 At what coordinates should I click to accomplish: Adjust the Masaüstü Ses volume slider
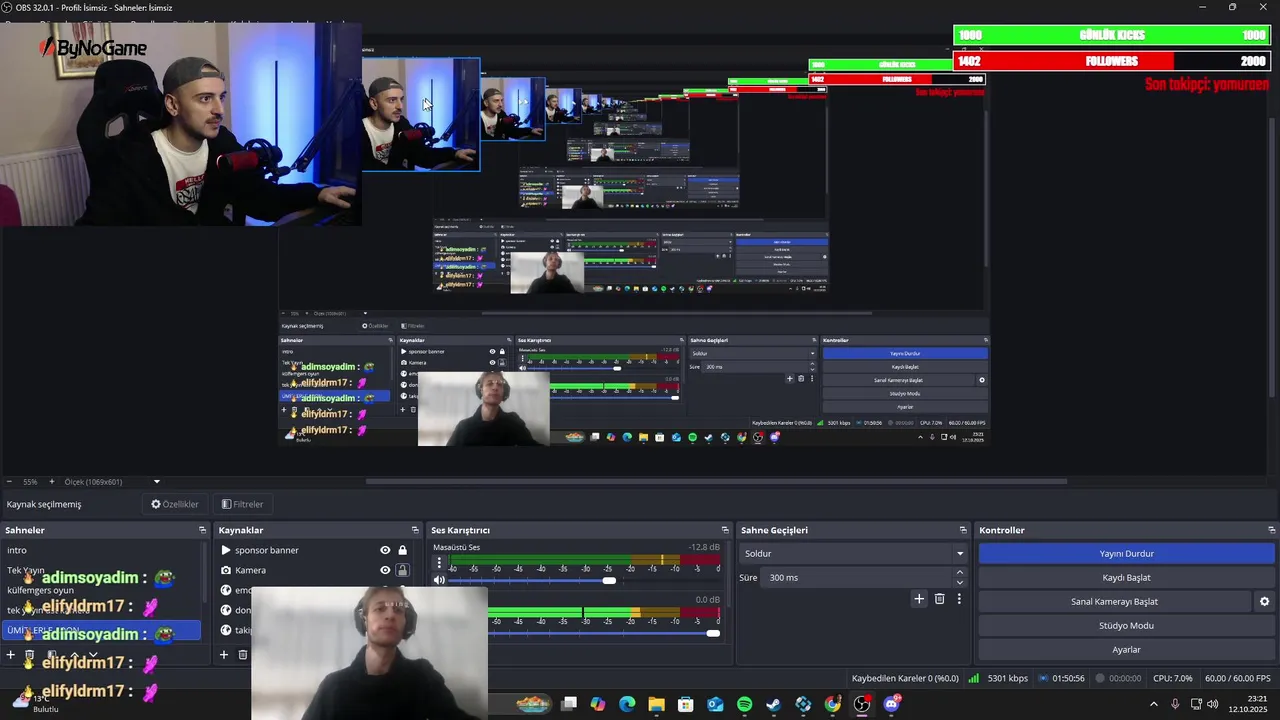click(x=609, y=580)
